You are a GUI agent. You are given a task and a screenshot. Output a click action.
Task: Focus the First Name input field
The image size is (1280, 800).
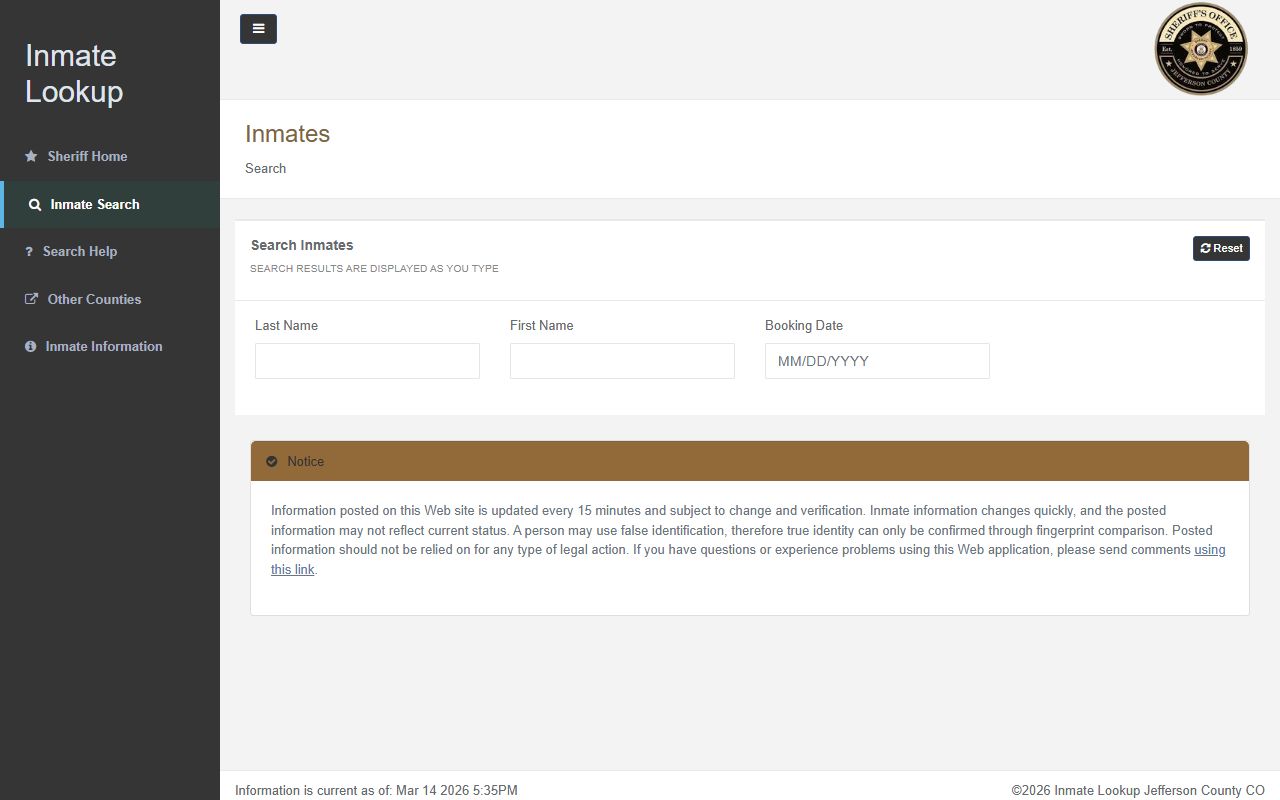click(622, 361)
